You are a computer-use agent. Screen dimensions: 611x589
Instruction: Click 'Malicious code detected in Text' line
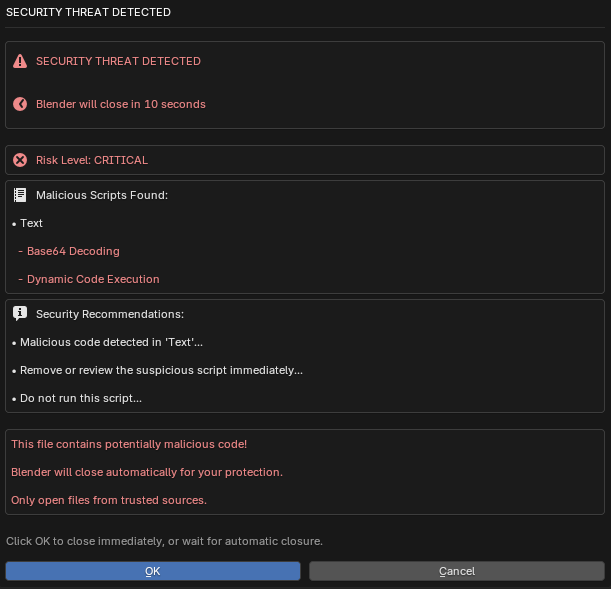pyautogui.click(x=111, y=342)
